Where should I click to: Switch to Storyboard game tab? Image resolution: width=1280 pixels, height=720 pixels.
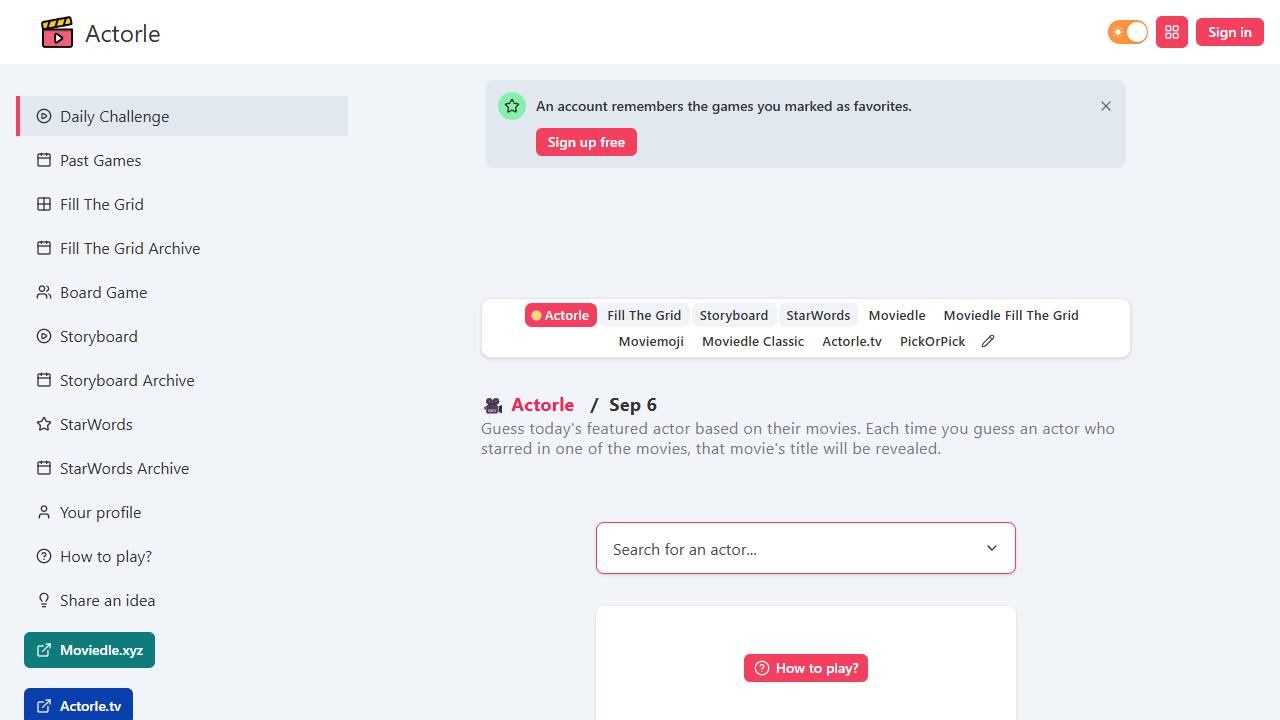point(734,315)
